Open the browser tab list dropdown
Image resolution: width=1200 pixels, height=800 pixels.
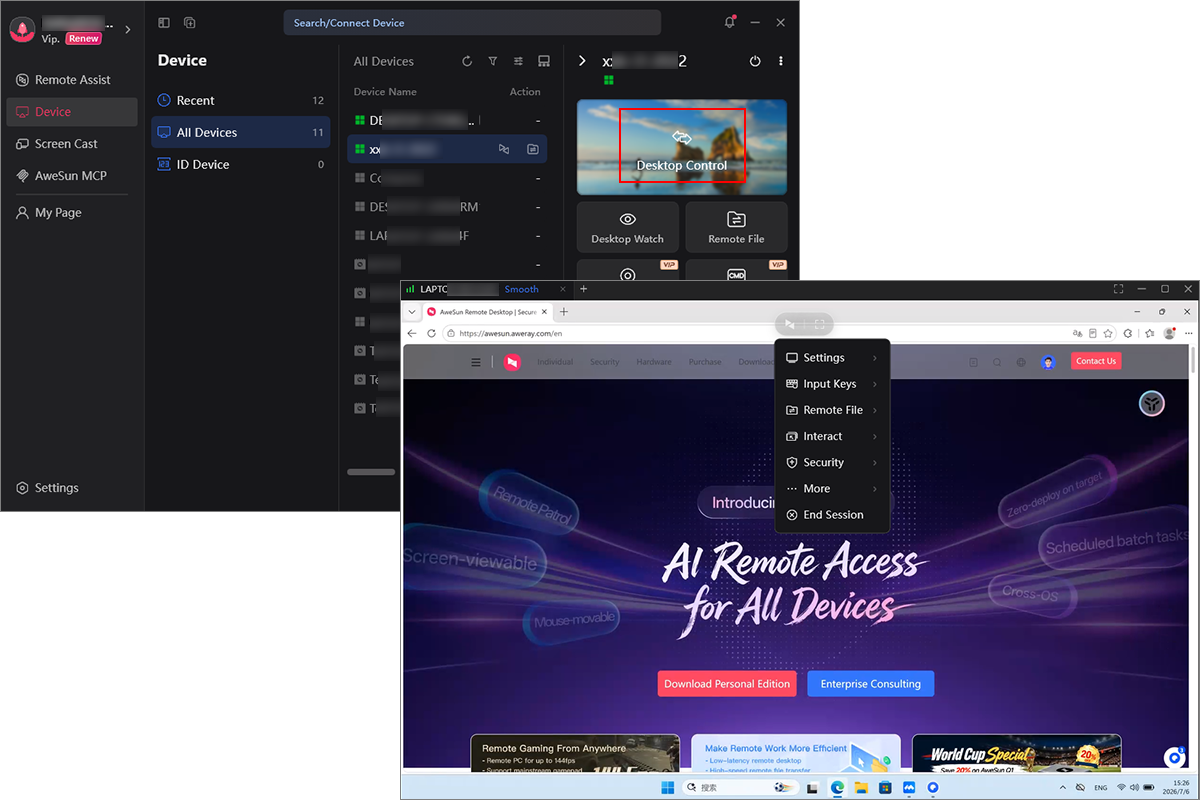tap(412, 312)
